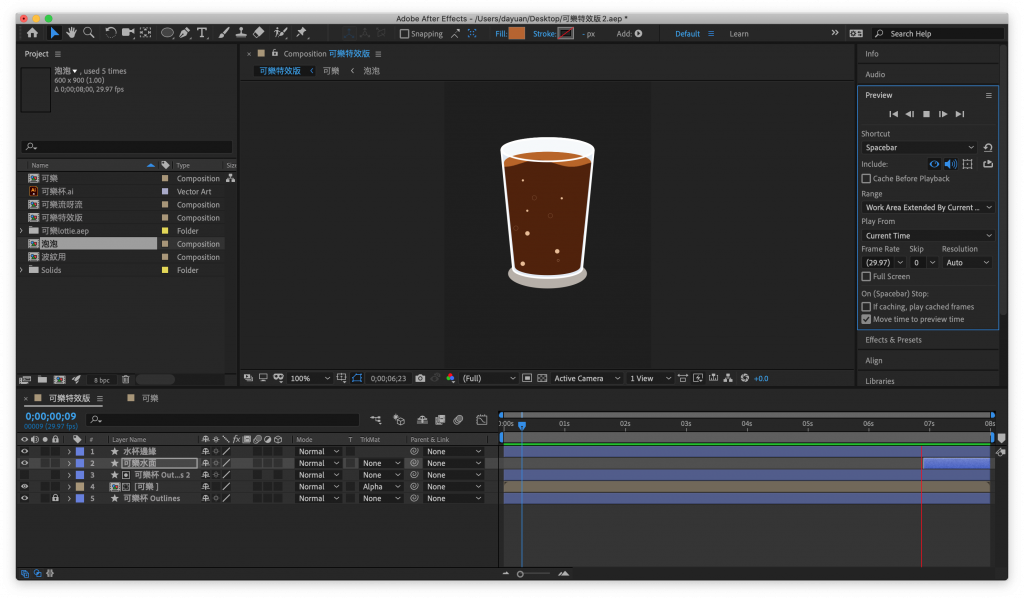Select the Puppet Pin tool
Image resolution: width=1024 pixels, height=599 pixels.
301,33
